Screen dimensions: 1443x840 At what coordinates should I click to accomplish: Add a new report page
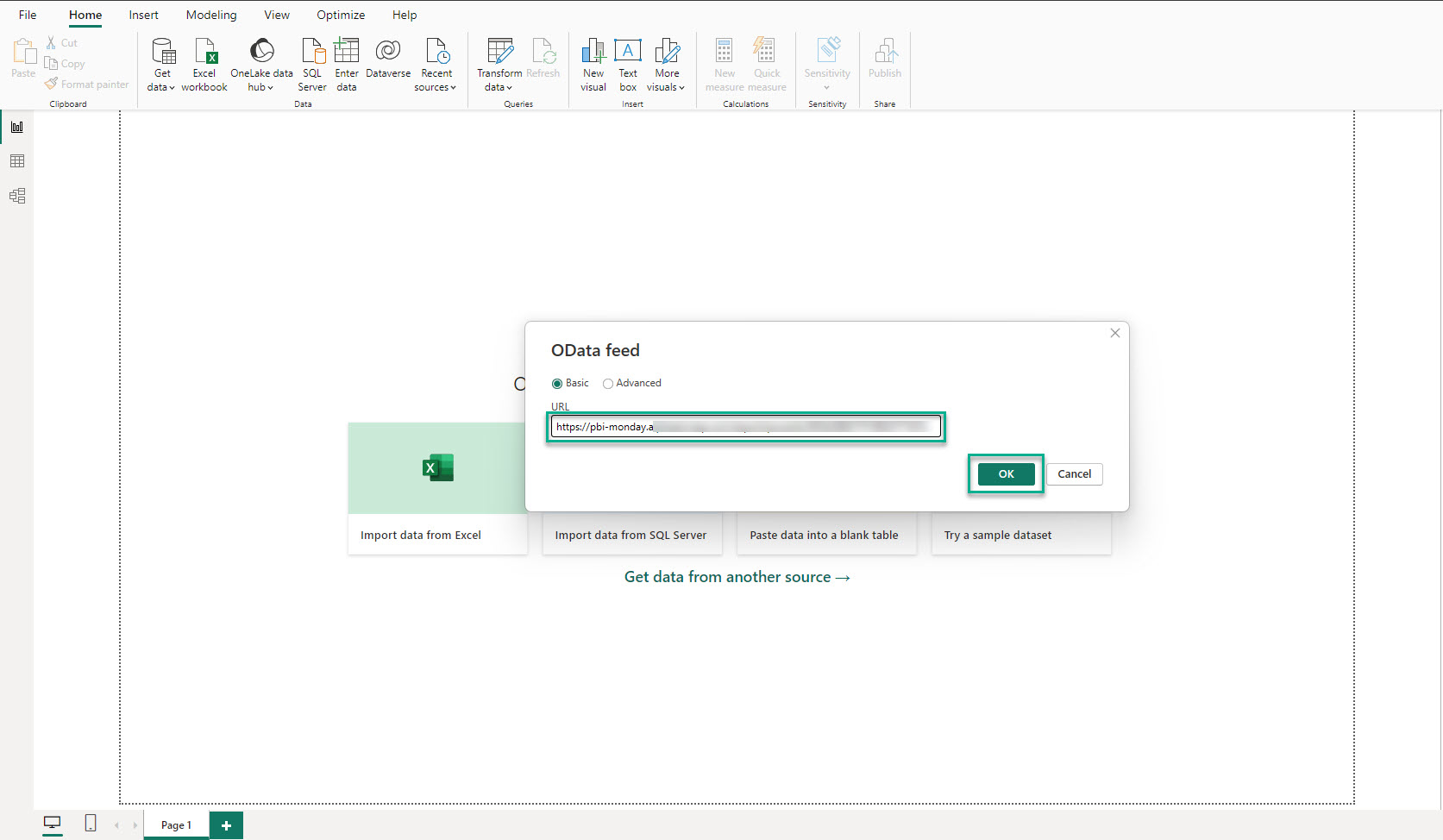click(x=226, y=825)
